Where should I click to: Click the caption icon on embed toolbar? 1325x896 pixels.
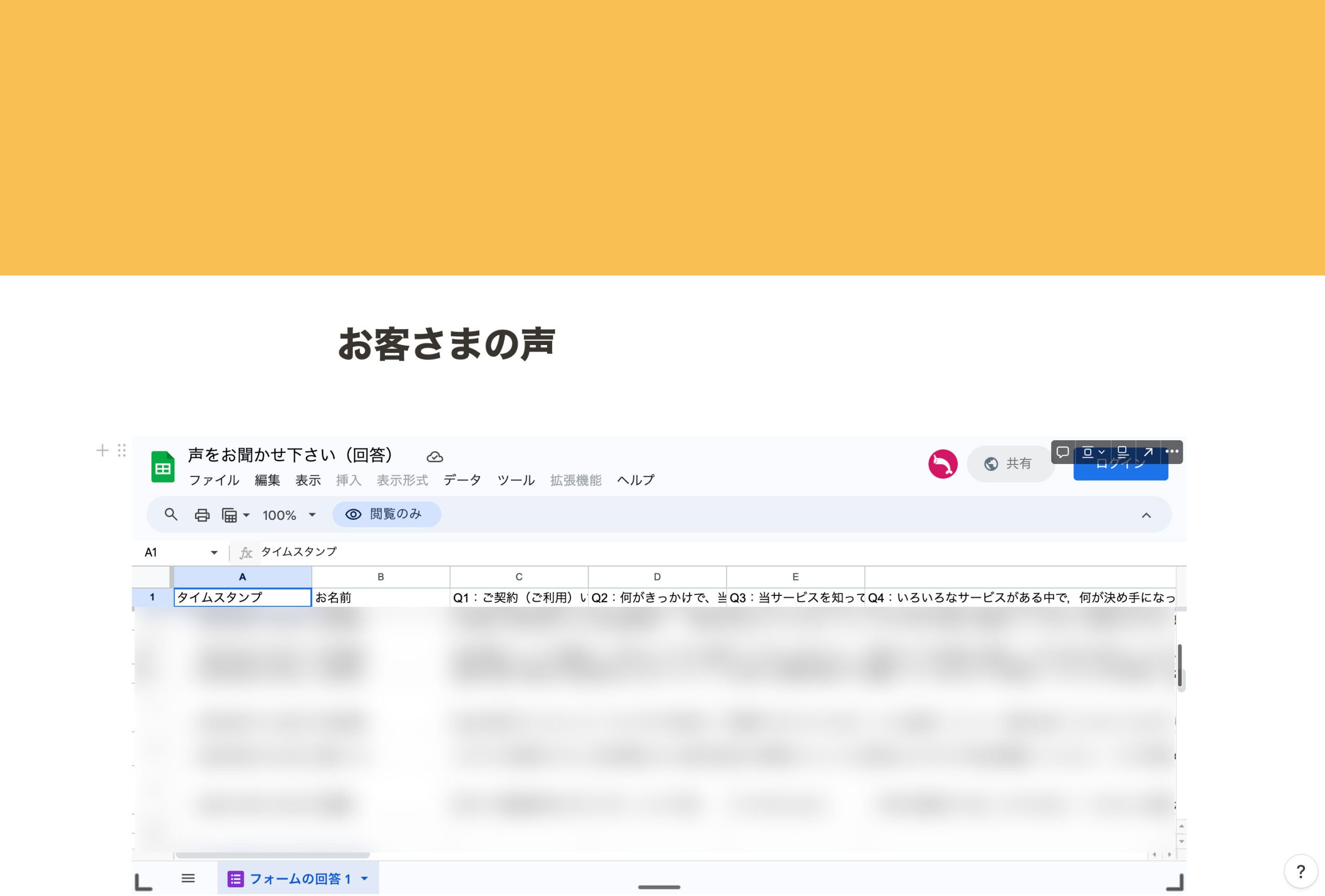click(1122, 452)
